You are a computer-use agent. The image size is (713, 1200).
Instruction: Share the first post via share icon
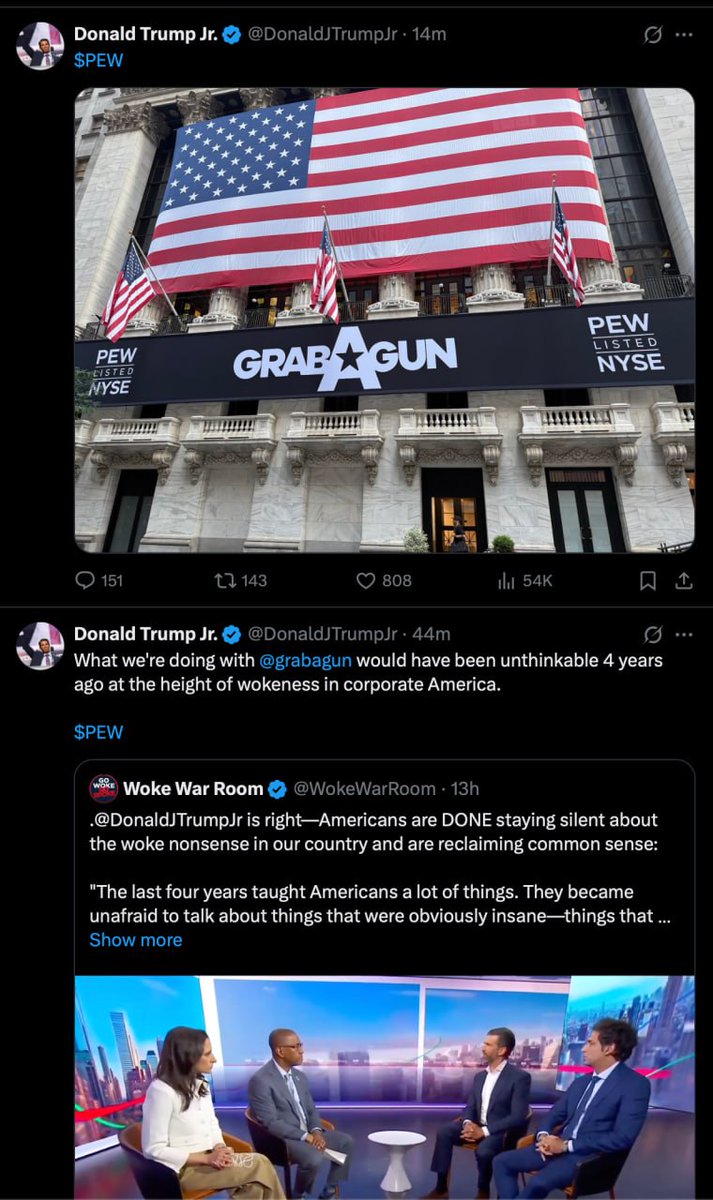pyautogui.click(x=684, y=580)
